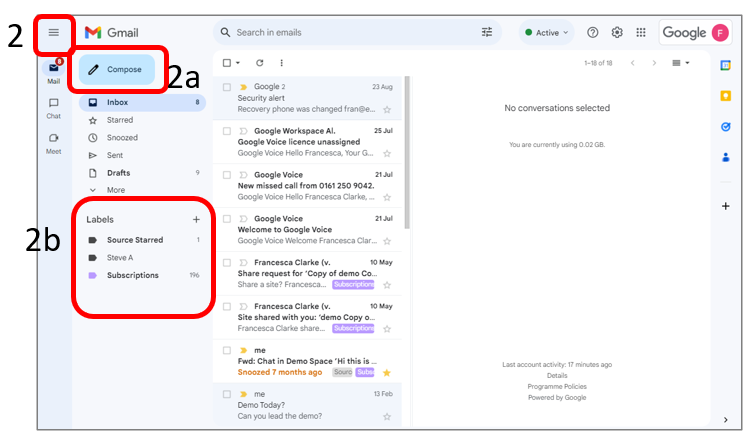
Task: Create a new label with plus icon
Action: click(196, 219)
